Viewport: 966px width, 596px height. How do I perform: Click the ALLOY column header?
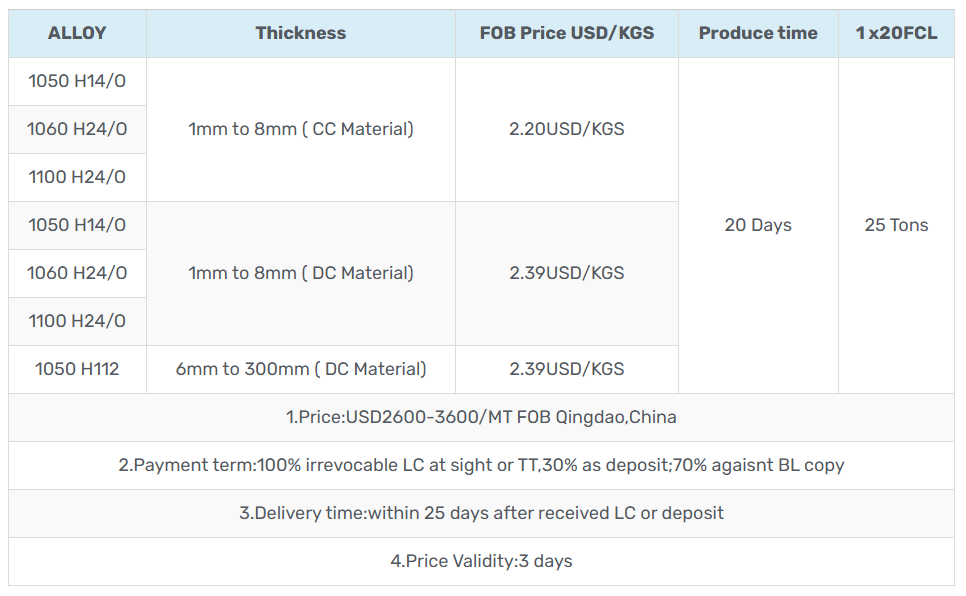[77, 33]
